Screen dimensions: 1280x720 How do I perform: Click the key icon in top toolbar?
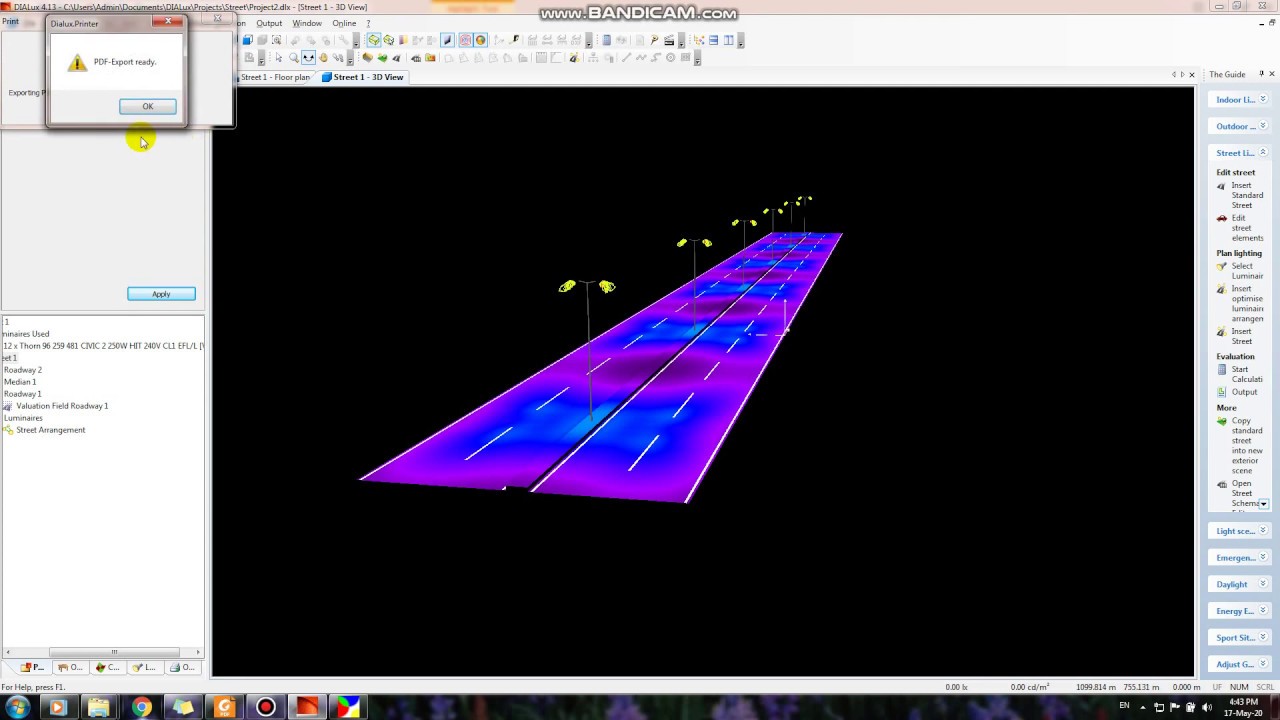pos(654,40)
